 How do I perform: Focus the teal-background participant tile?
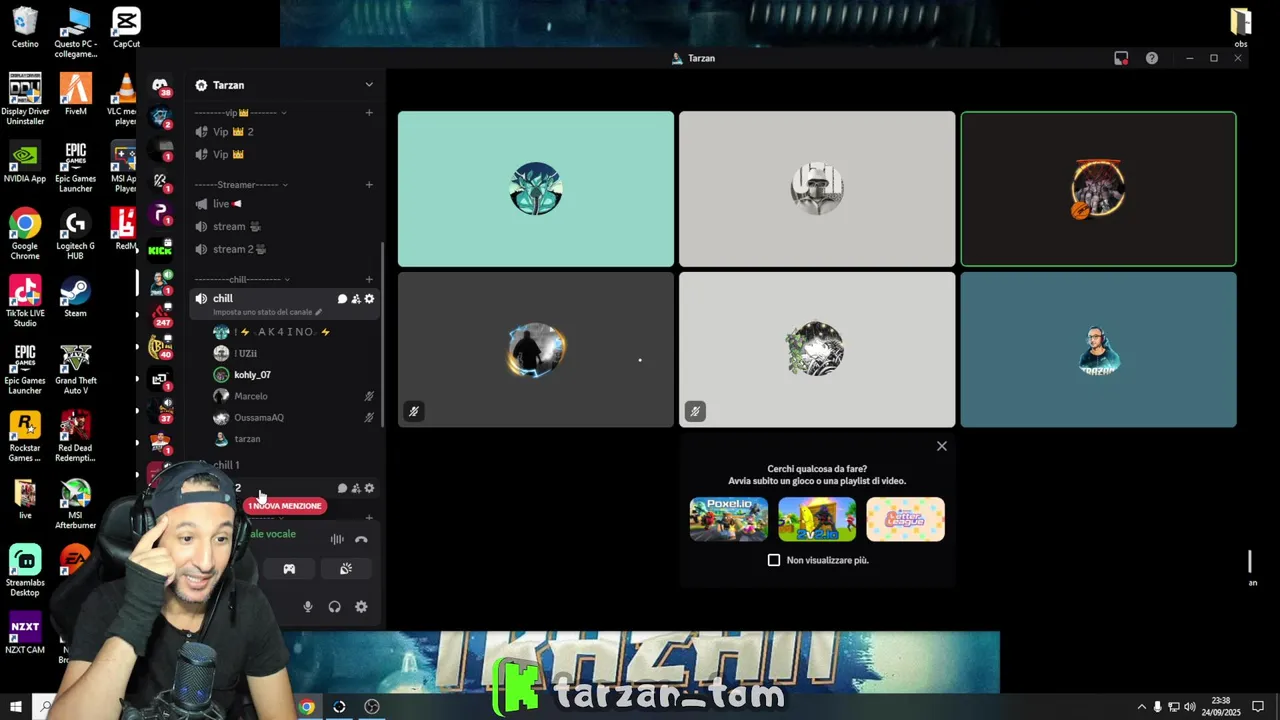536,189
